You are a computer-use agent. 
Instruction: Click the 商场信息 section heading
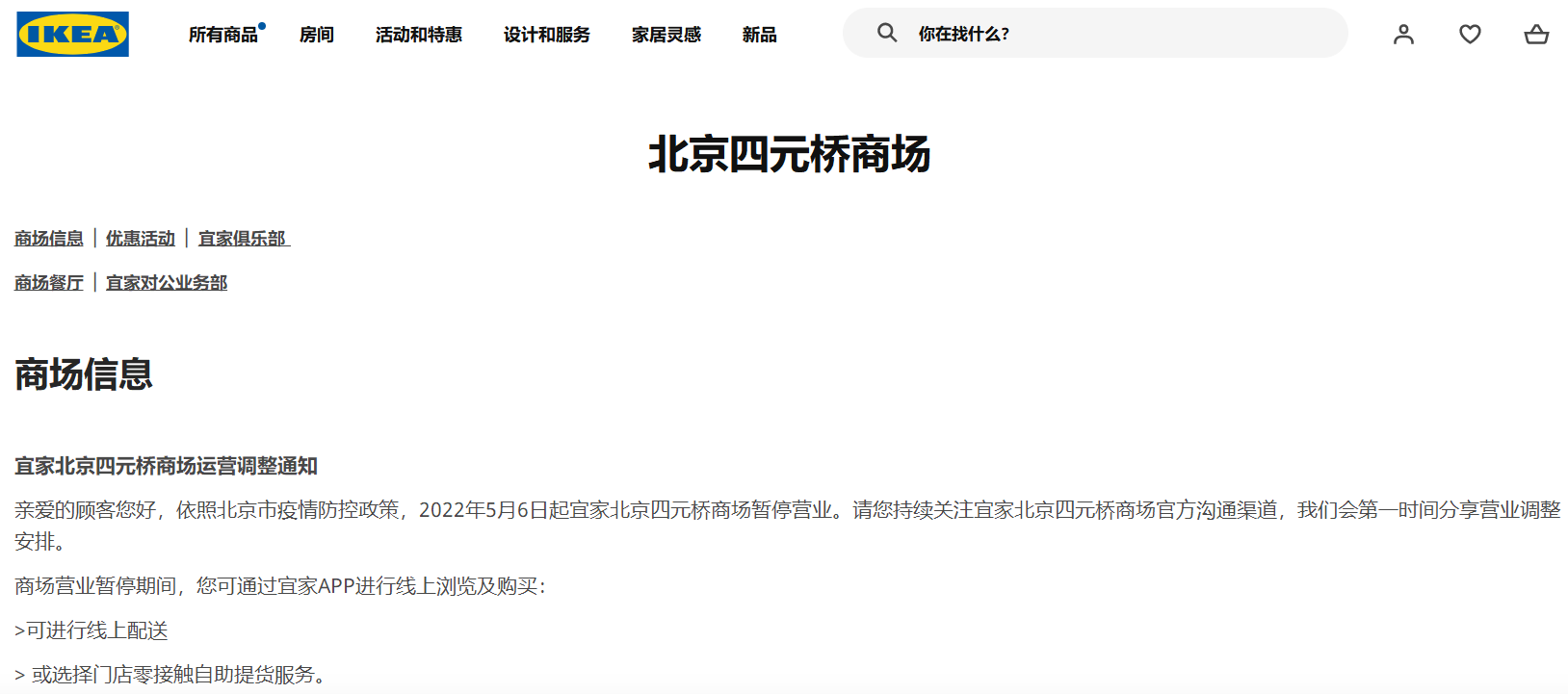[x=84, y=374]
